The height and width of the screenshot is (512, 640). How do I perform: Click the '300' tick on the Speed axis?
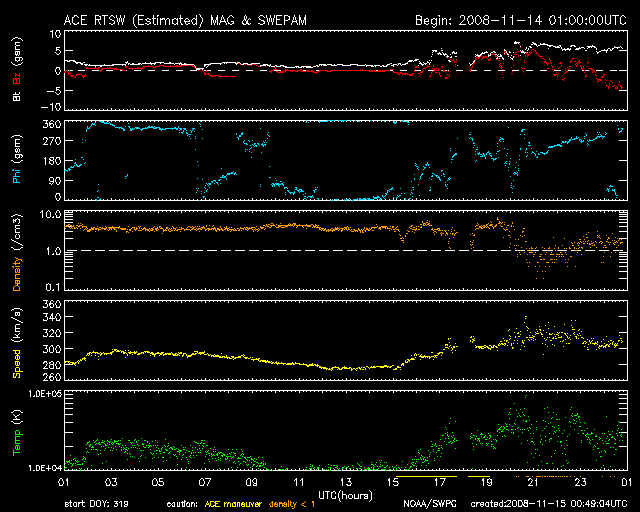52,349
